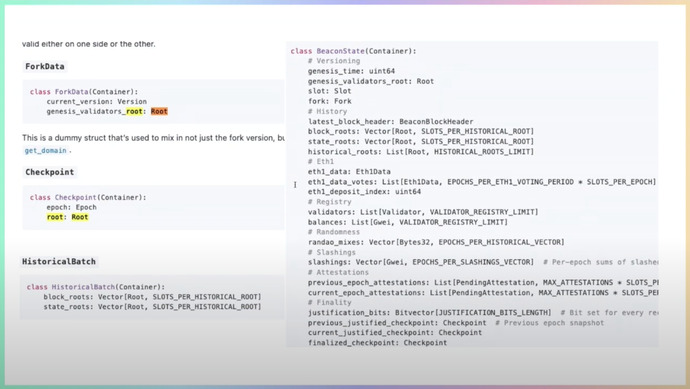Click 'latest_block_header: BeaconBlockHeader' line
This screenshot has height=389, width=690.
tap(391, 121)
